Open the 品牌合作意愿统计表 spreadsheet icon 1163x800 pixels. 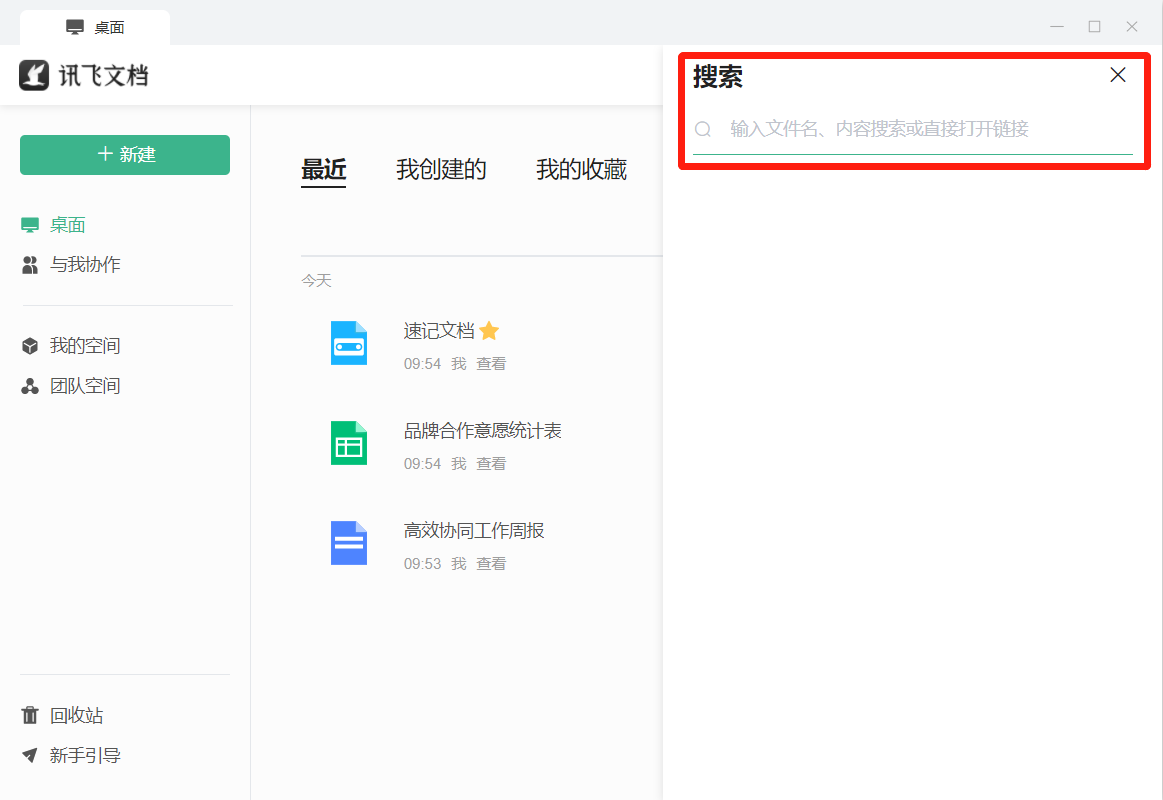pos(349,443)
